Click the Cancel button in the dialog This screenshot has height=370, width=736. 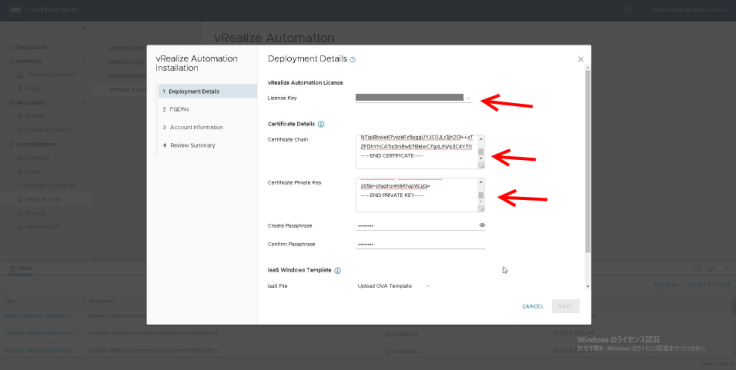tap(533, 307)
